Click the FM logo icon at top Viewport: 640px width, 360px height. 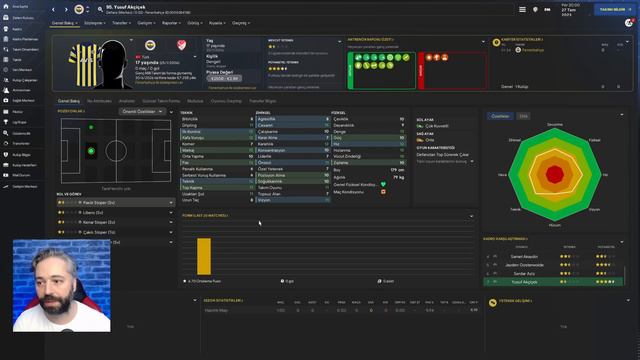[x=547, y=9]
